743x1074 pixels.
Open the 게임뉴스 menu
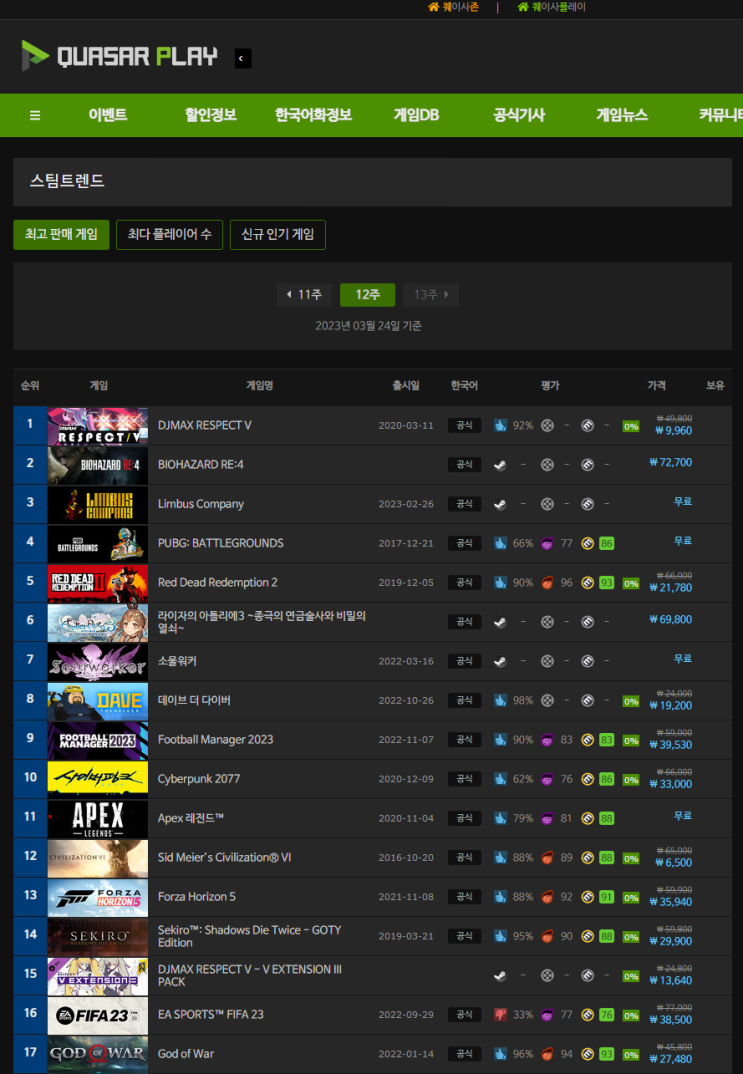[x=621, y=115]
